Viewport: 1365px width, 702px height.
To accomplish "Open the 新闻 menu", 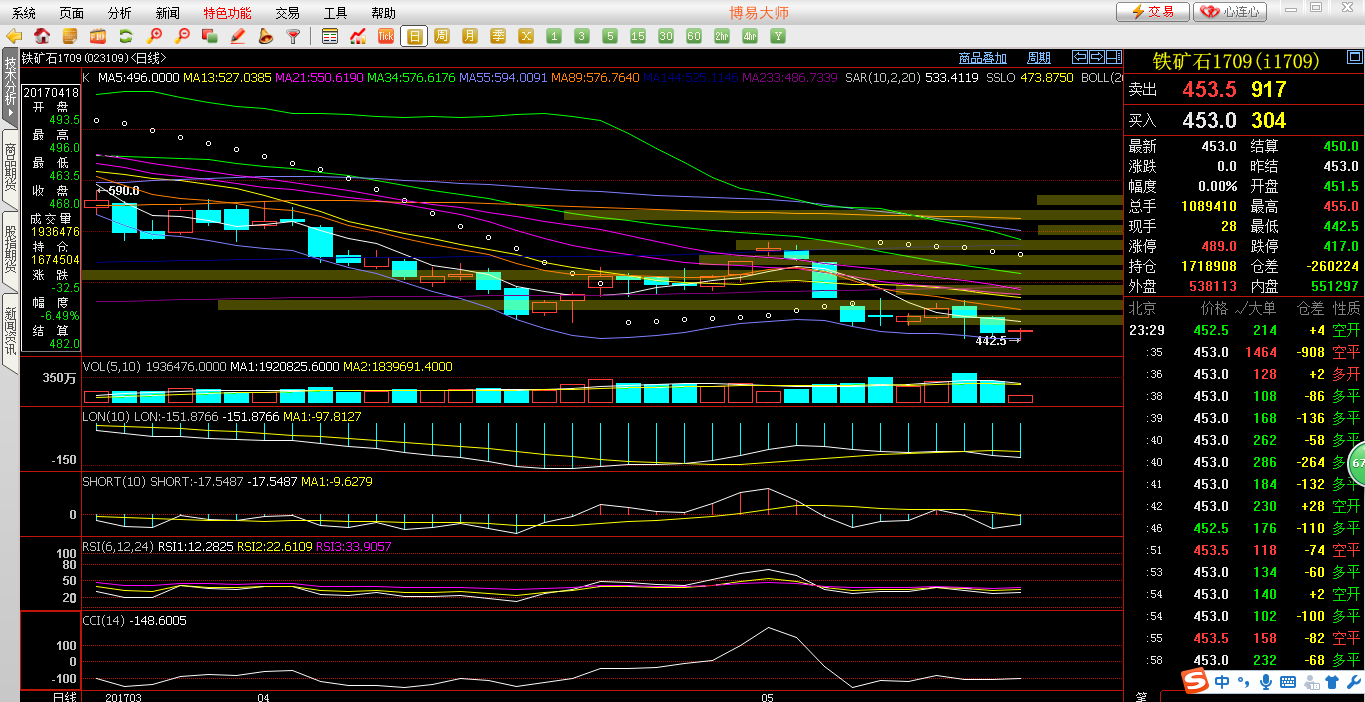I will click(168, 13).
